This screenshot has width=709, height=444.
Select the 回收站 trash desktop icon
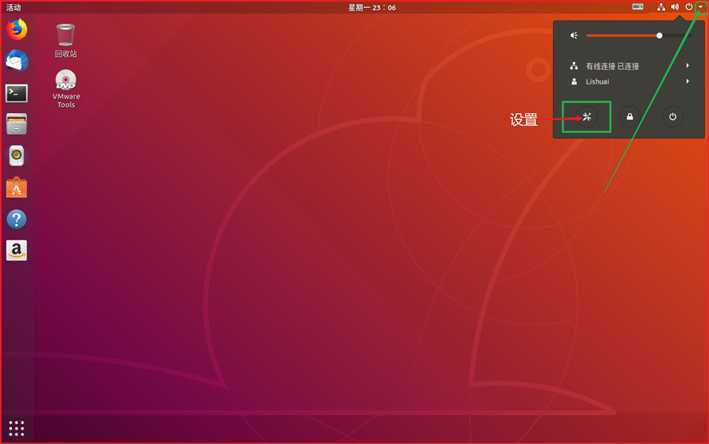66,41
